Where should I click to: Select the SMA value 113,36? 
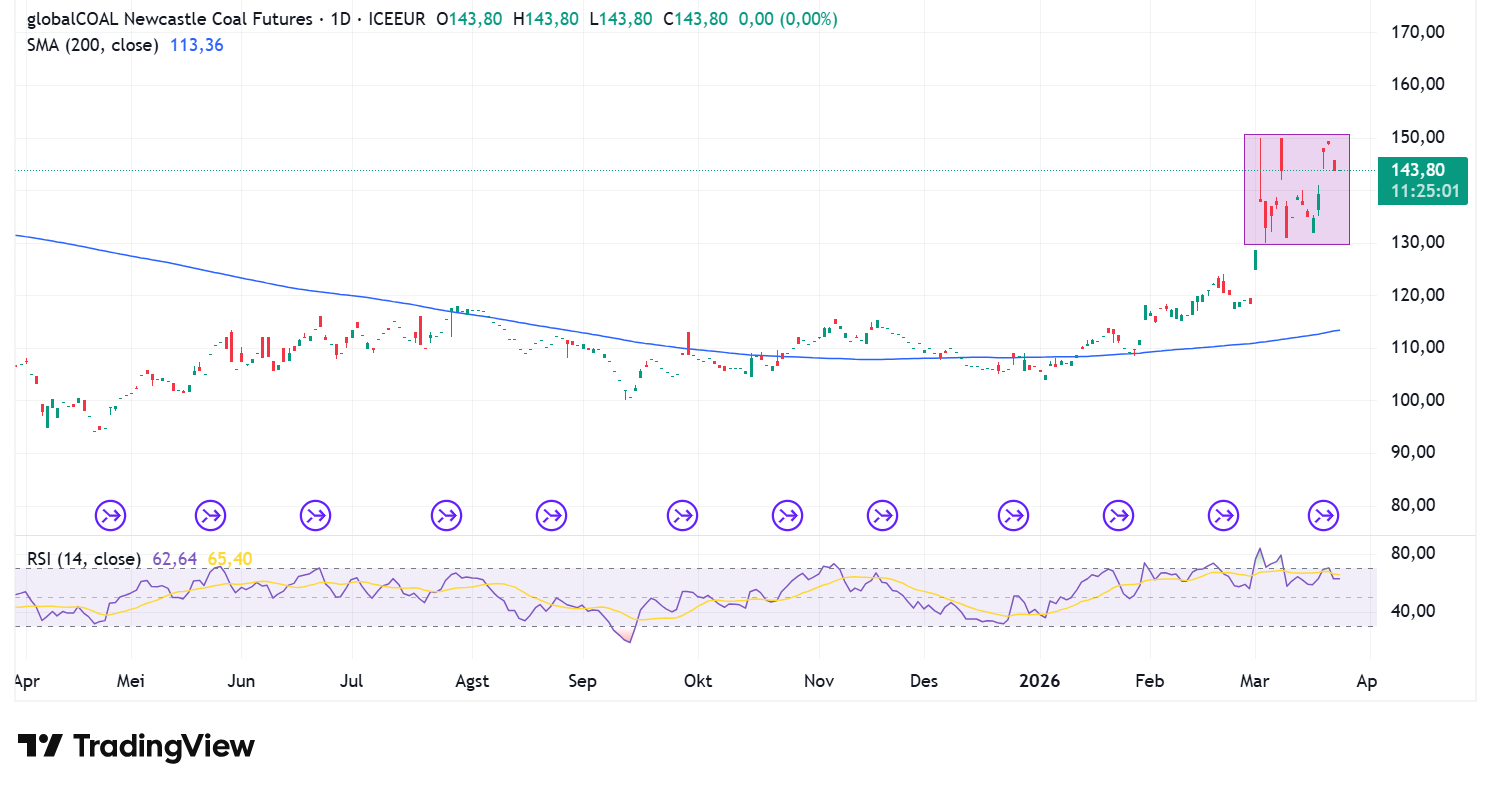point(197,45)
